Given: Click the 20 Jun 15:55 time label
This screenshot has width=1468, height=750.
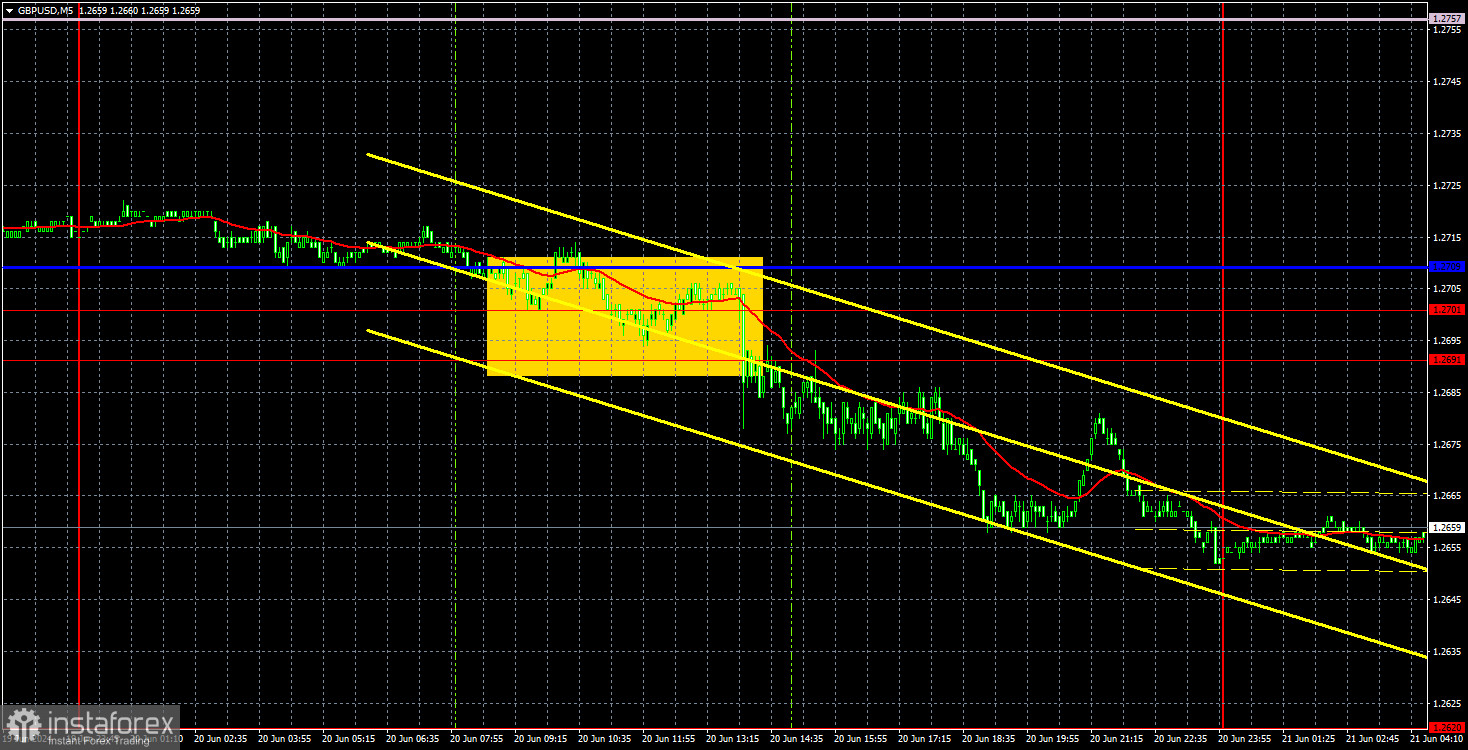Looking at the screenshot, I should coord(859,740).
